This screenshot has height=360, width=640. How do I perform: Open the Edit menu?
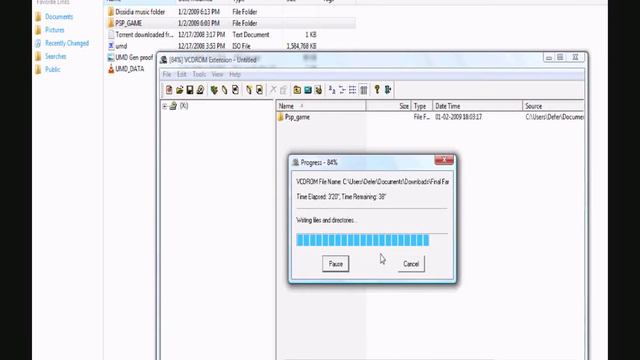tap(182, 74)
